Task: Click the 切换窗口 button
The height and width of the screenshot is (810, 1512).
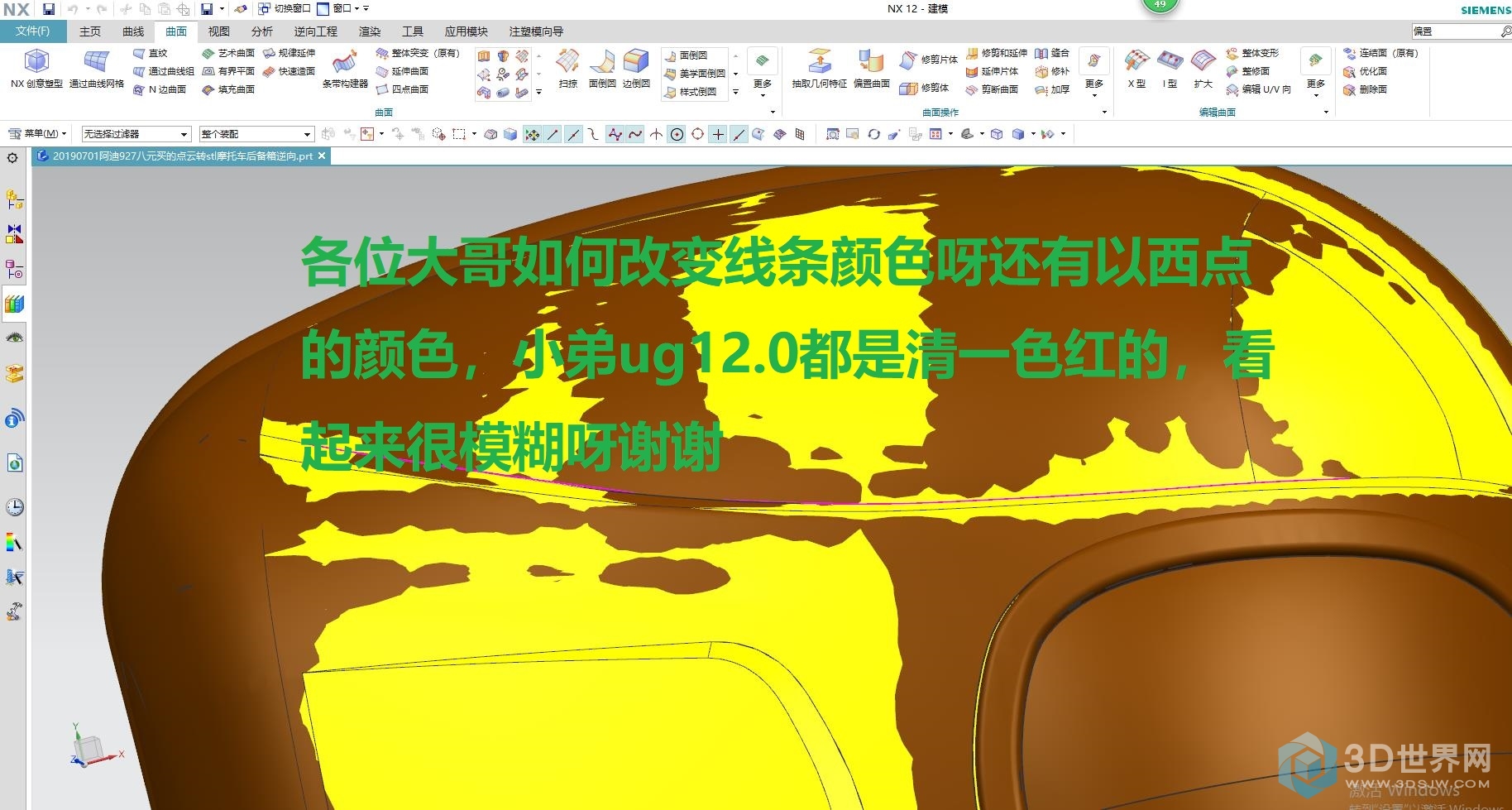Action: (x=285, y=9)
